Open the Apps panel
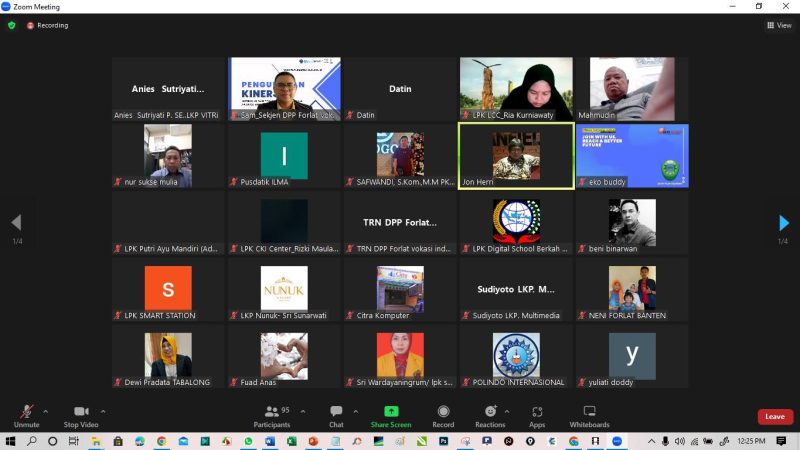The height and width of the screenshot is (450, 800). pyautogui.click(x=537, y=414)
